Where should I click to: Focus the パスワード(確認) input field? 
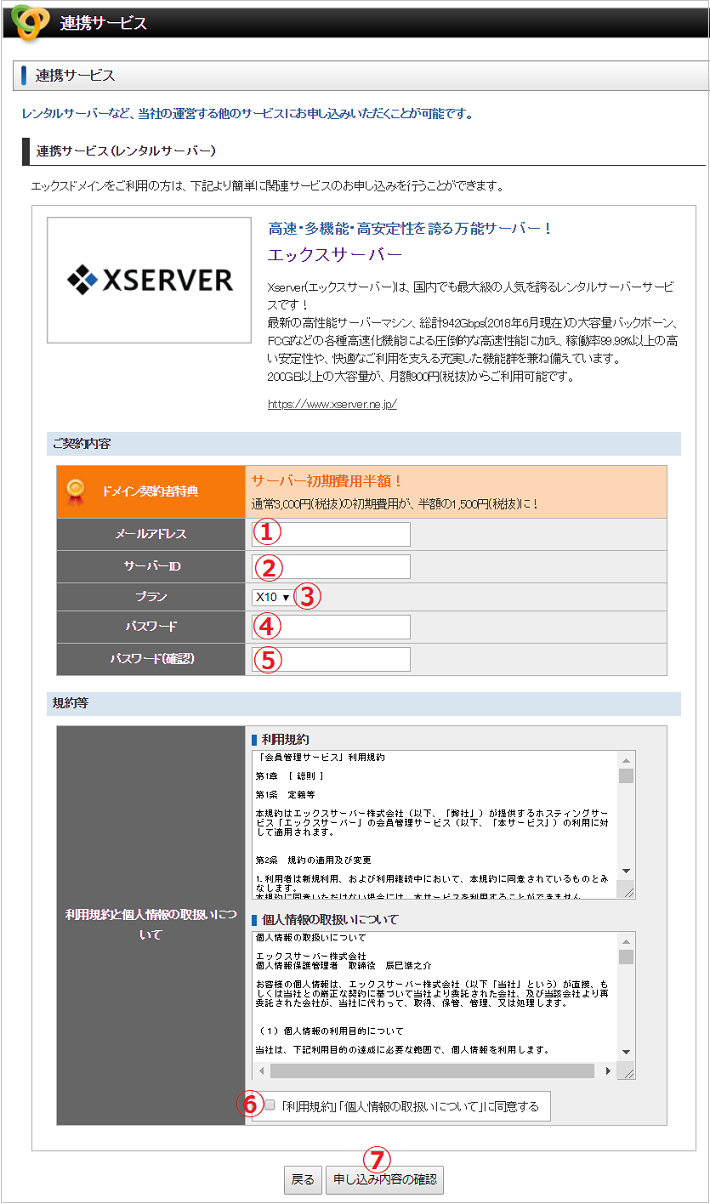click(331, 659)
